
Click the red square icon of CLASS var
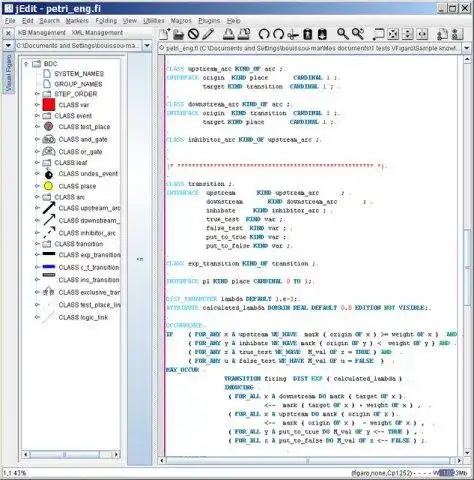pos(49,105)
